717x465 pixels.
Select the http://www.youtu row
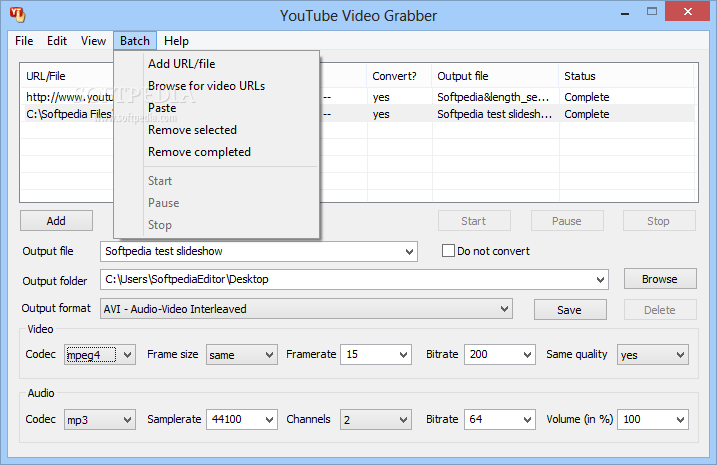click(x=69, y=97)
